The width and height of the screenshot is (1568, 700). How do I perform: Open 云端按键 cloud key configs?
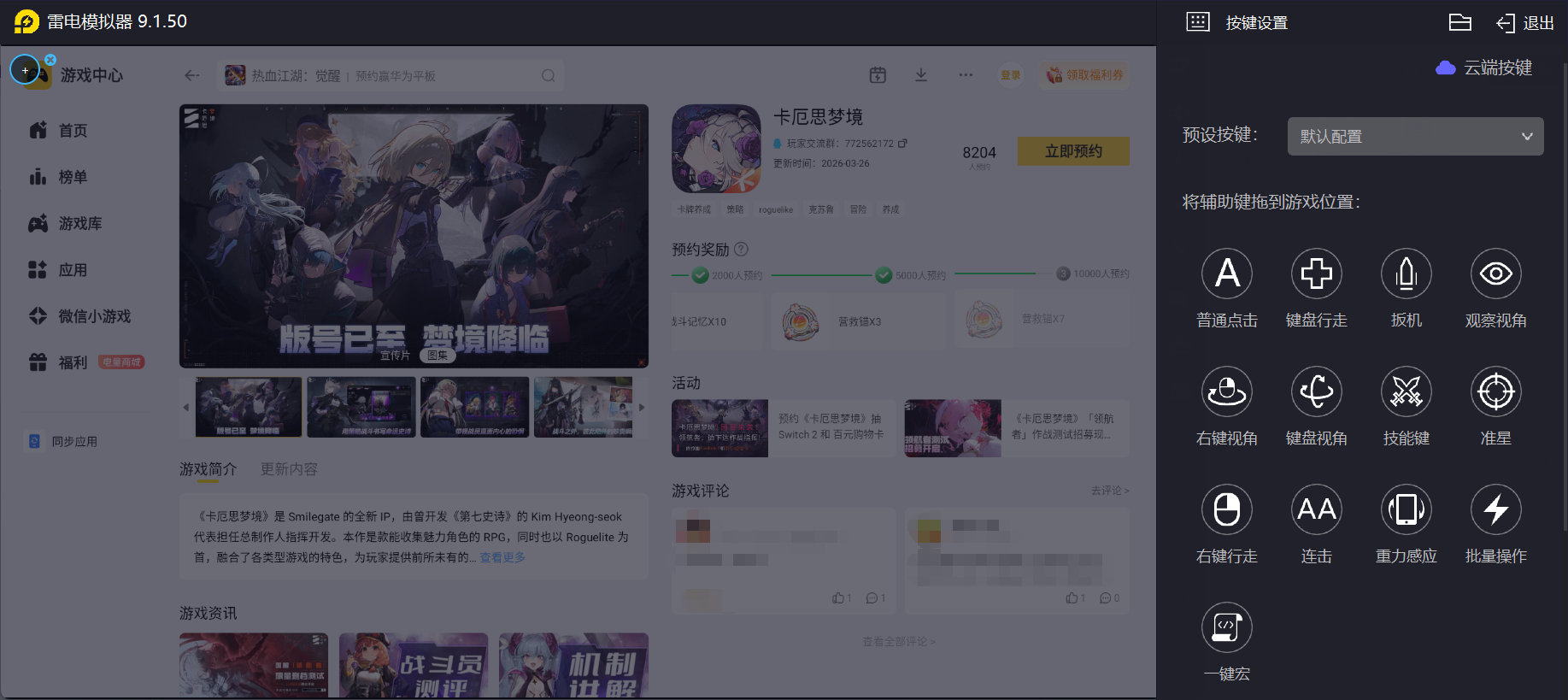(1484, 68)
